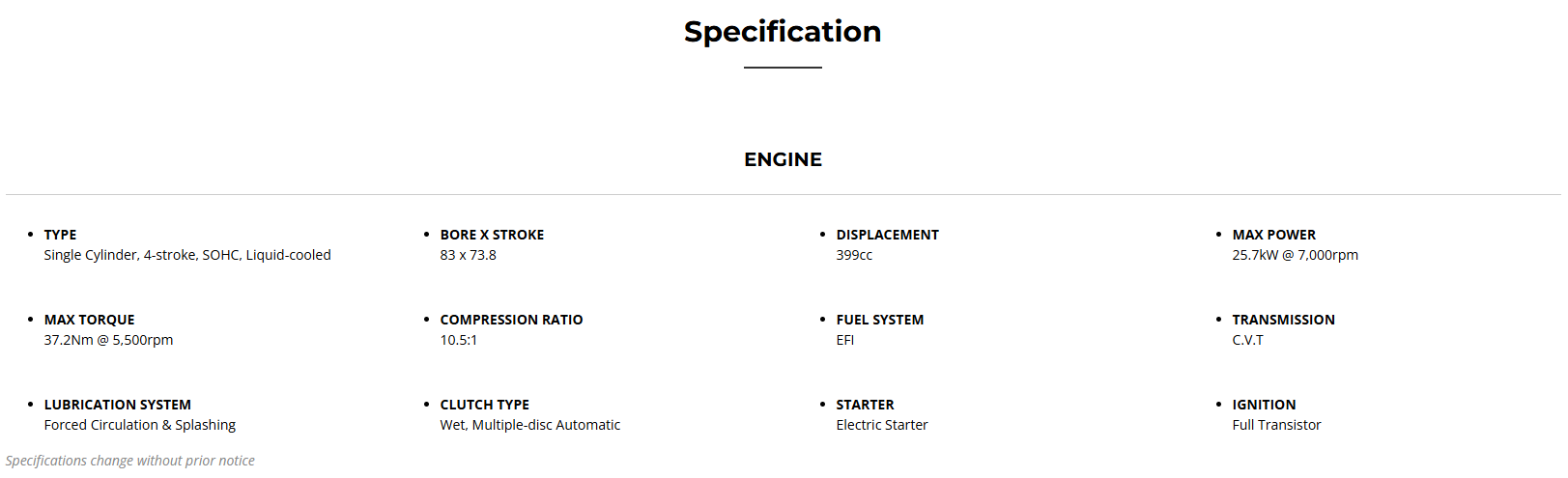The width and height of the screenshot is (1568, 478).
Task: Click the 399cc displacement value
Action: pos(854,255)
